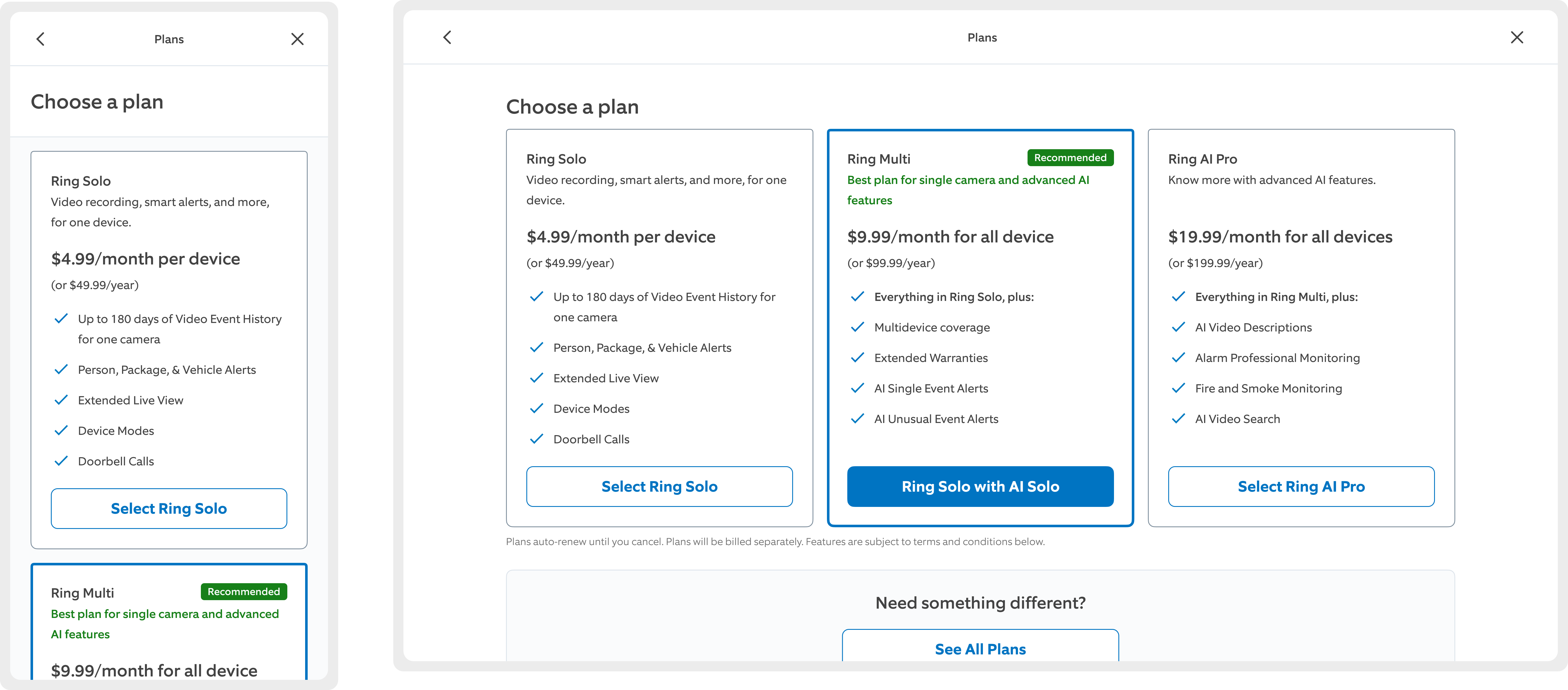Click the $19.99/month for all devices price
The width and height of the screenshot is (1568, 690).
[x=1280, y=237]
